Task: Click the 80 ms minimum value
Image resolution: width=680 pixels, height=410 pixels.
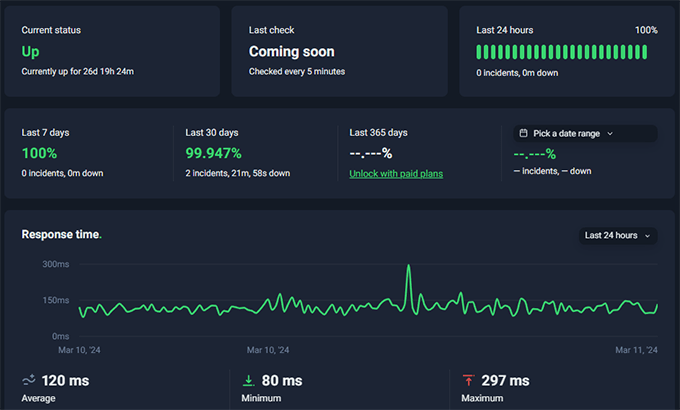Action: [282, 380]
